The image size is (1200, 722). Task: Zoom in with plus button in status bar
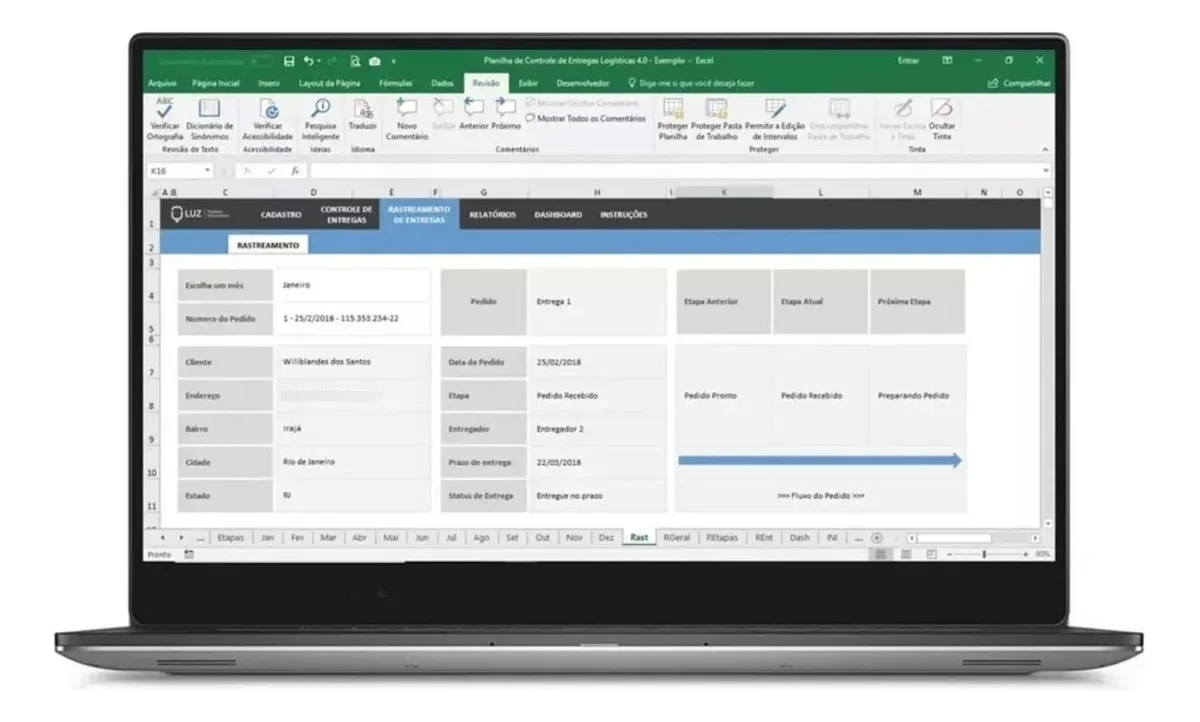coord(1025,554)
